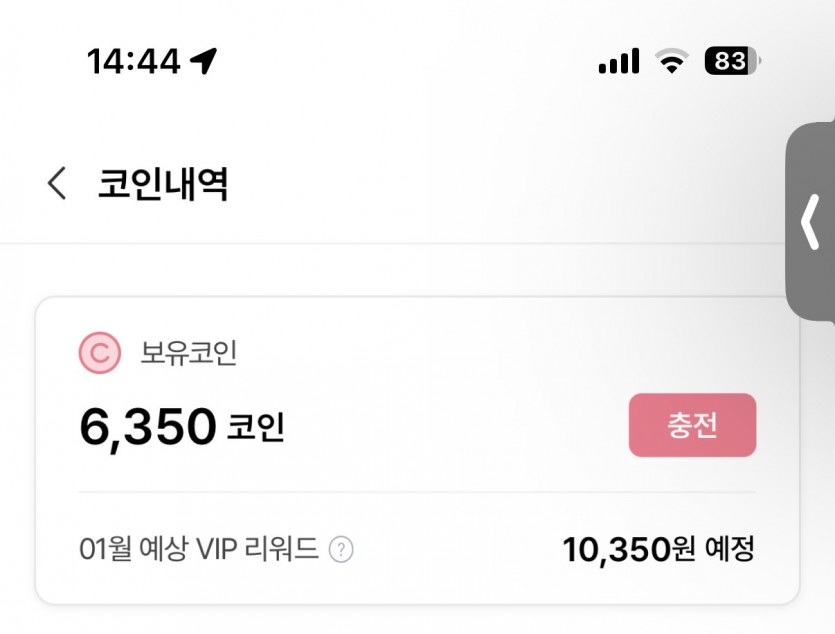The width and height of the screenshot is (835, 634).
Task: Tap the Wi-Fi icon in status bar
Action: click(672, 62)
